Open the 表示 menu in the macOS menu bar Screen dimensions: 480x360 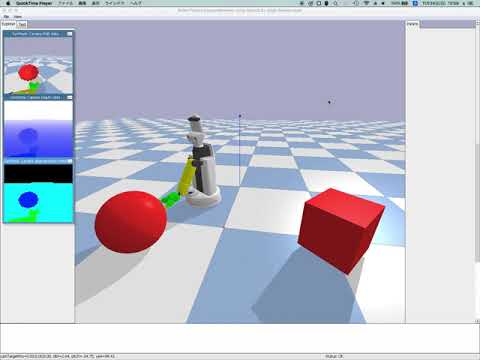pyautogui.click(x=95, y=3)
